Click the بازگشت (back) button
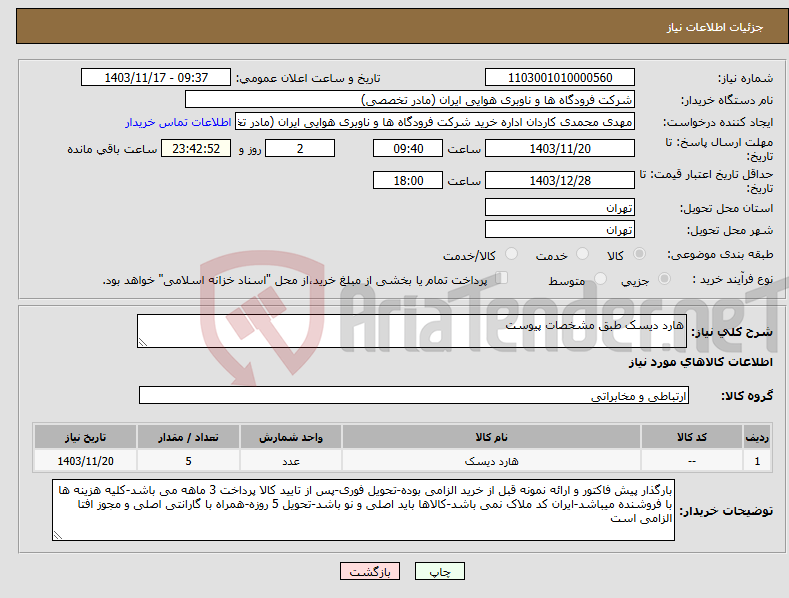 [x=370, y=571]
